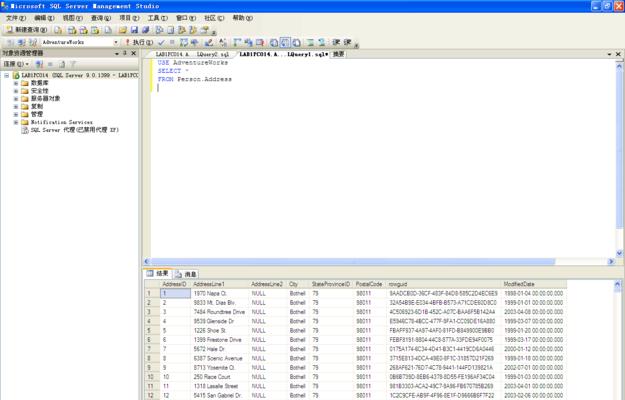
Task: Toggle auto-hide pin of Object Explorer
Action: [125, 53]
